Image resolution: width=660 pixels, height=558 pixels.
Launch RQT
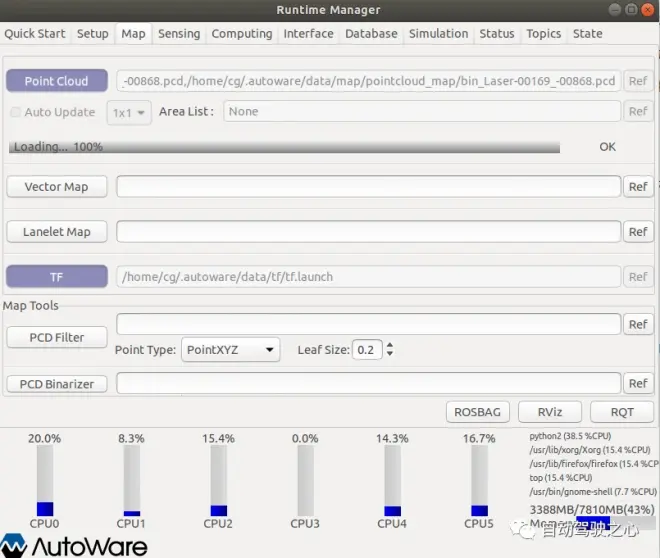click(x=622, y=412)
